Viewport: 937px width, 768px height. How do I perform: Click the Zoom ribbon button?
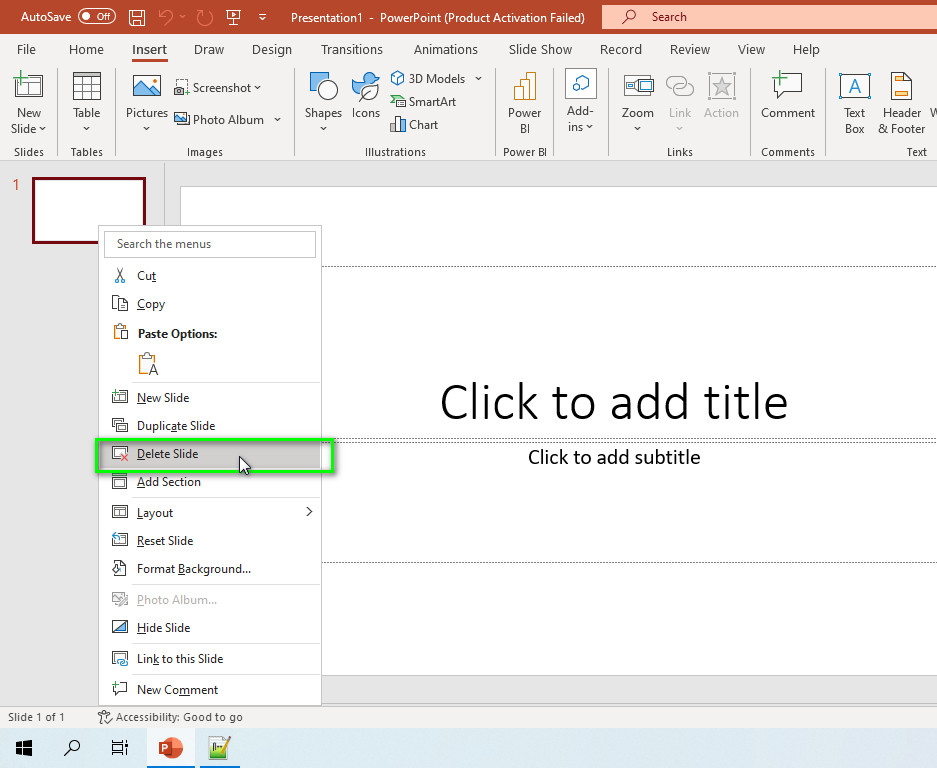pyautogui.click(x=638, y=103)
